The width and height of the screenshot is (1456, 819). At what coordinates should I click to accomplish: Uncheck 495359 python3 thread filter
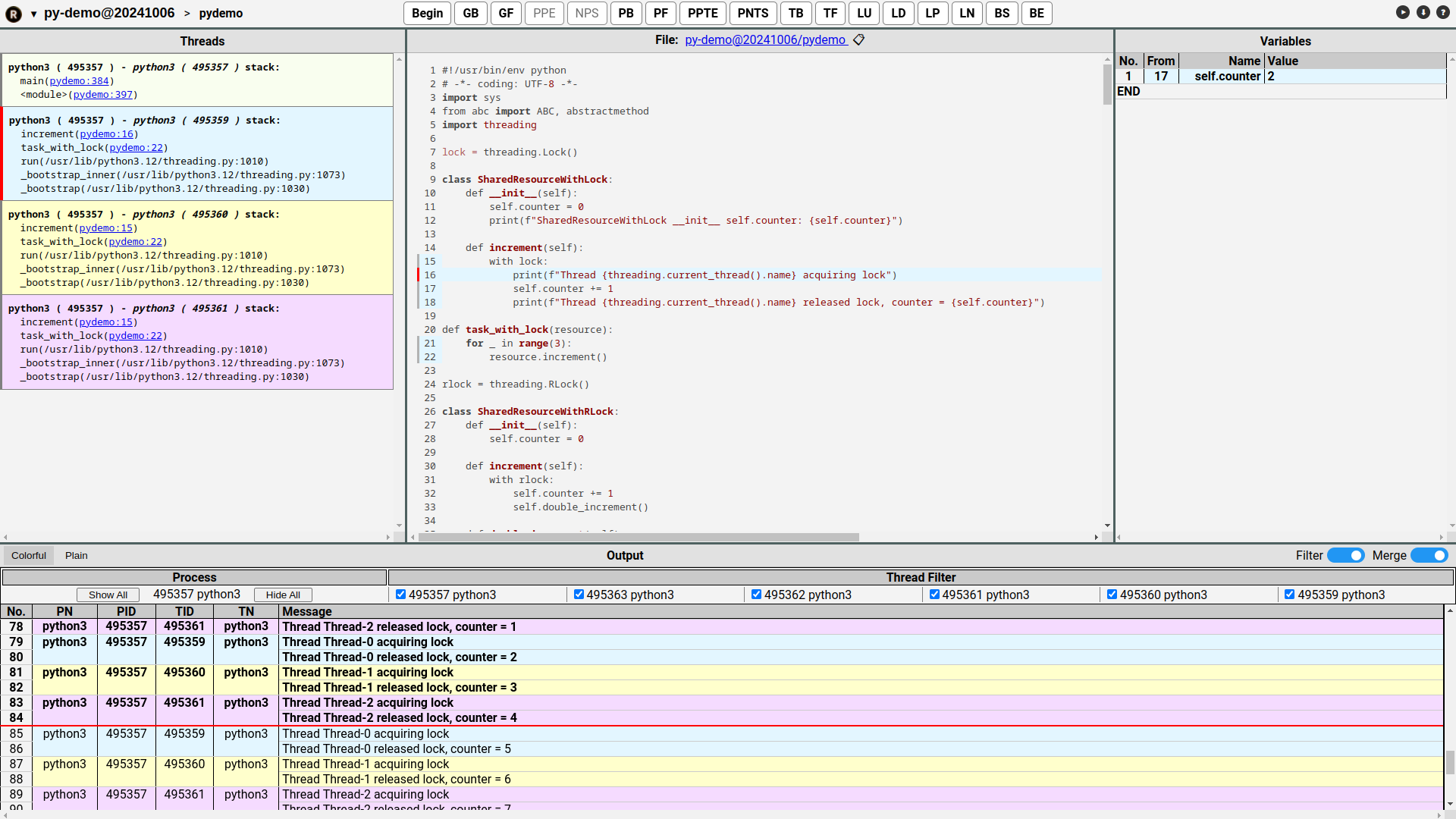tap(1289, 595)
